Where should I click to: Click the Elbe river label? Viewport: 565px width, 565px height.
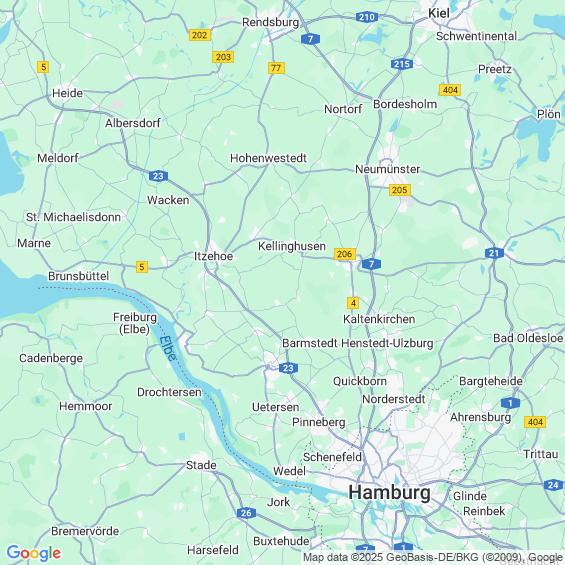pyautogui.click(x=168, y=348)
